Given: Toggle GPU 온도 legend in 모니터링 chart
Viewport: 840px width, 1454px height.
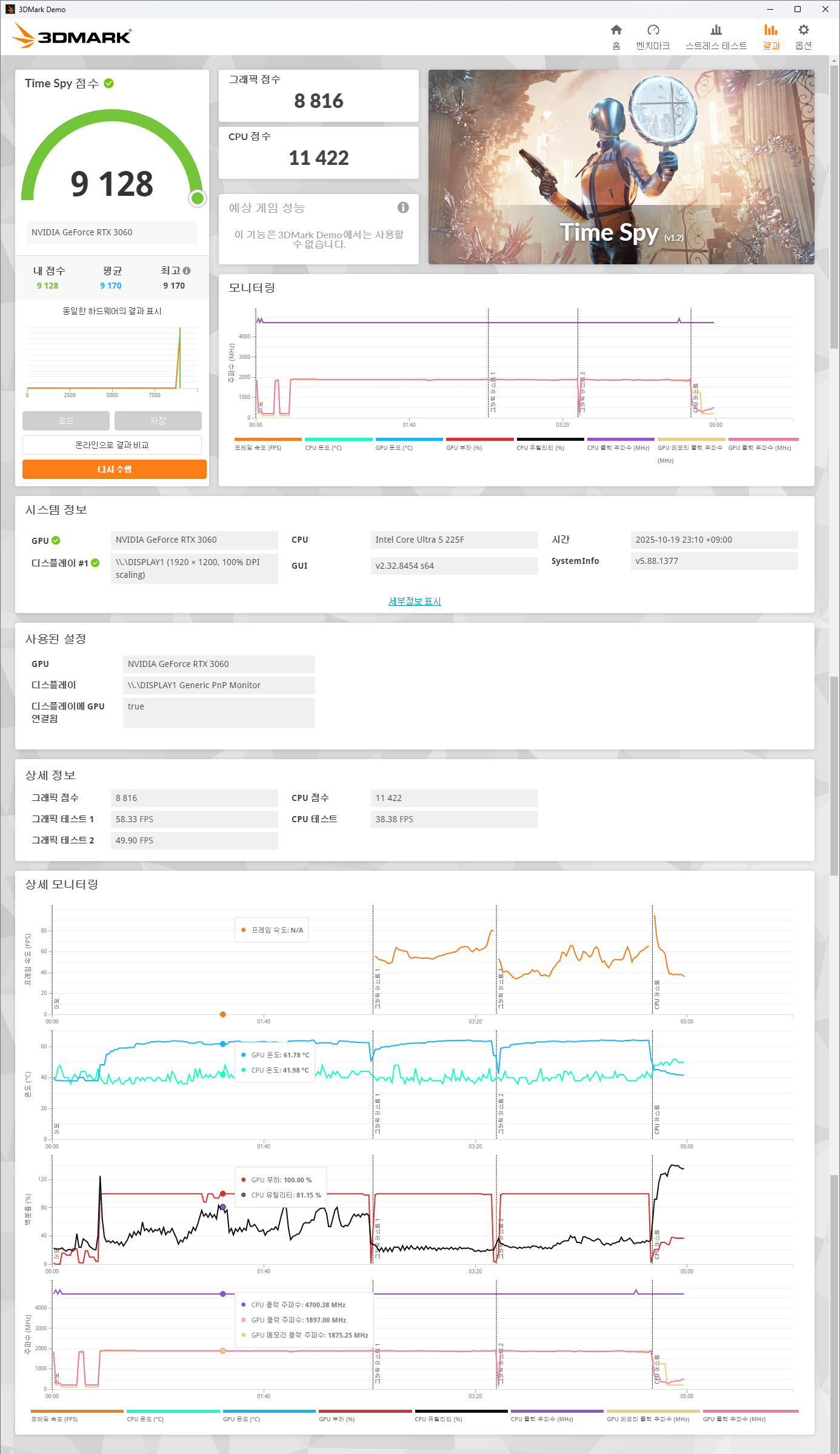Looking at the screenshot, I should pyautogui.click(x=409, y=444).
